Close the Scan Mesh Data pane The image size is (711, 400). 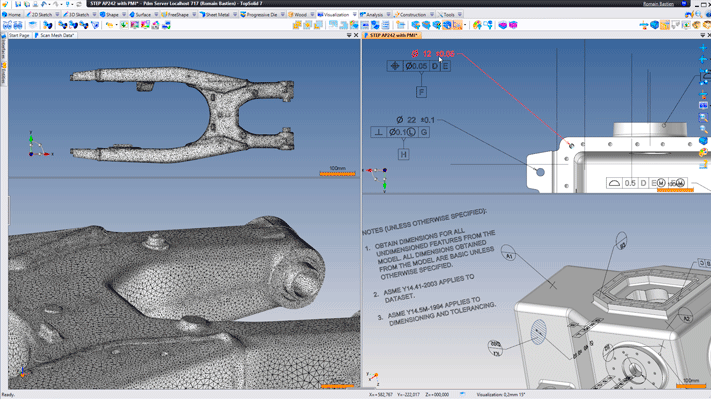[356, 35]
